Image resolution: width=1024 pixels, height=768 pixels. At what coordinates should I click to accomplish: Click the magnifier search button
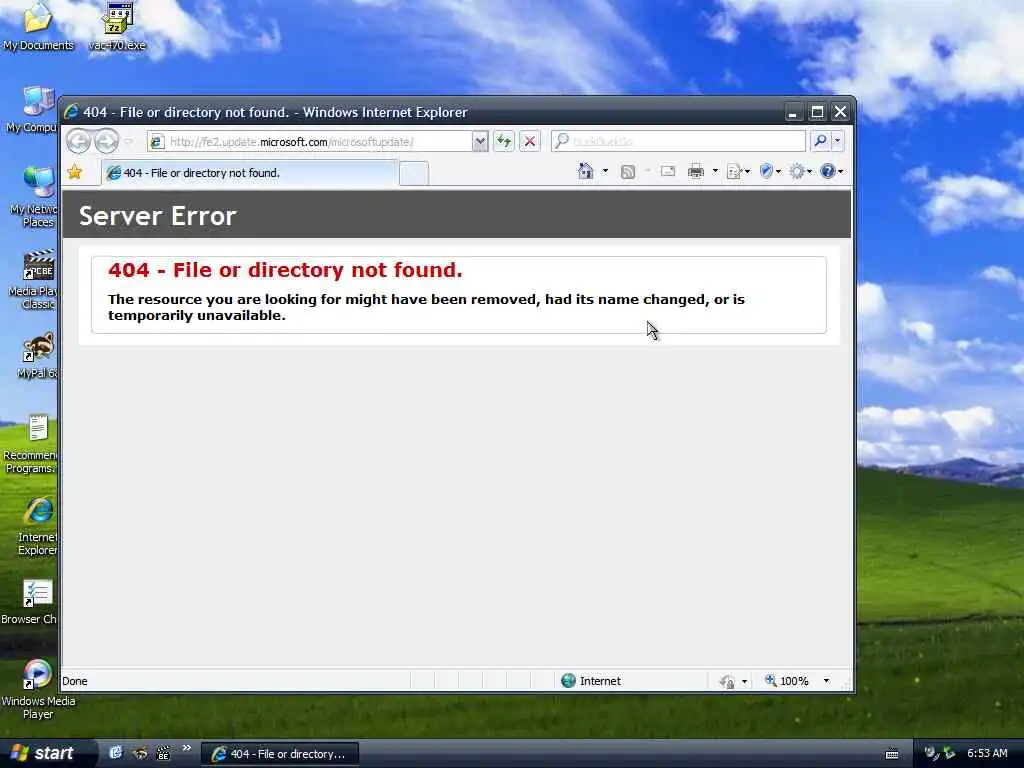(x=820, y=141)
